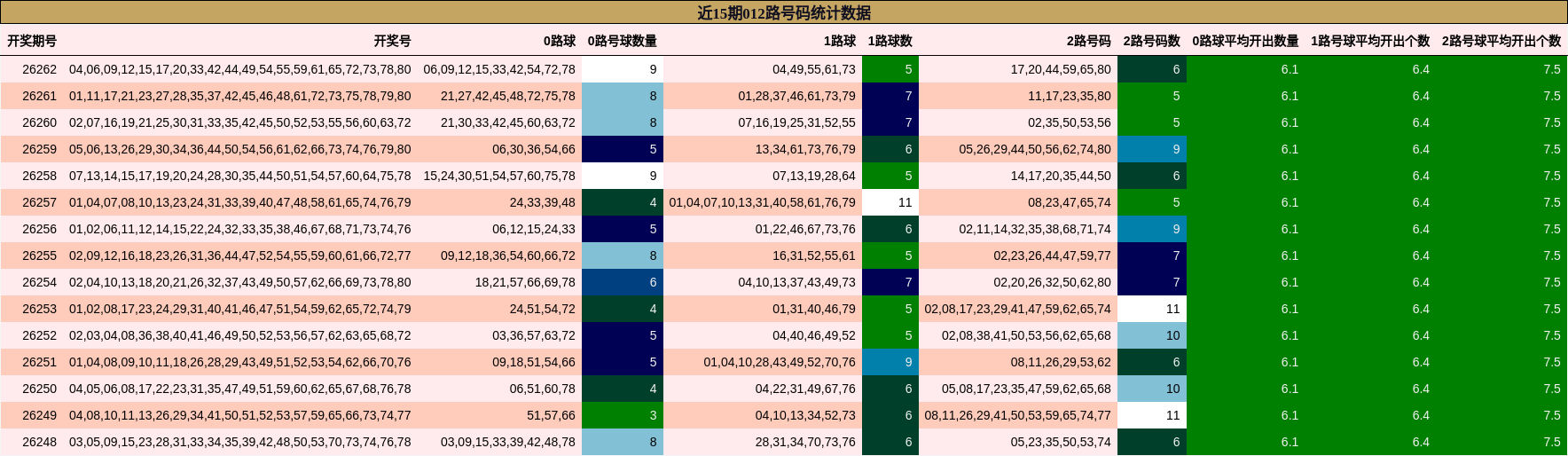The width and height of the screenshot is (1568, 456).
Task: Click 开奖号 cell of row 26256
Action: tap(240, 229)
